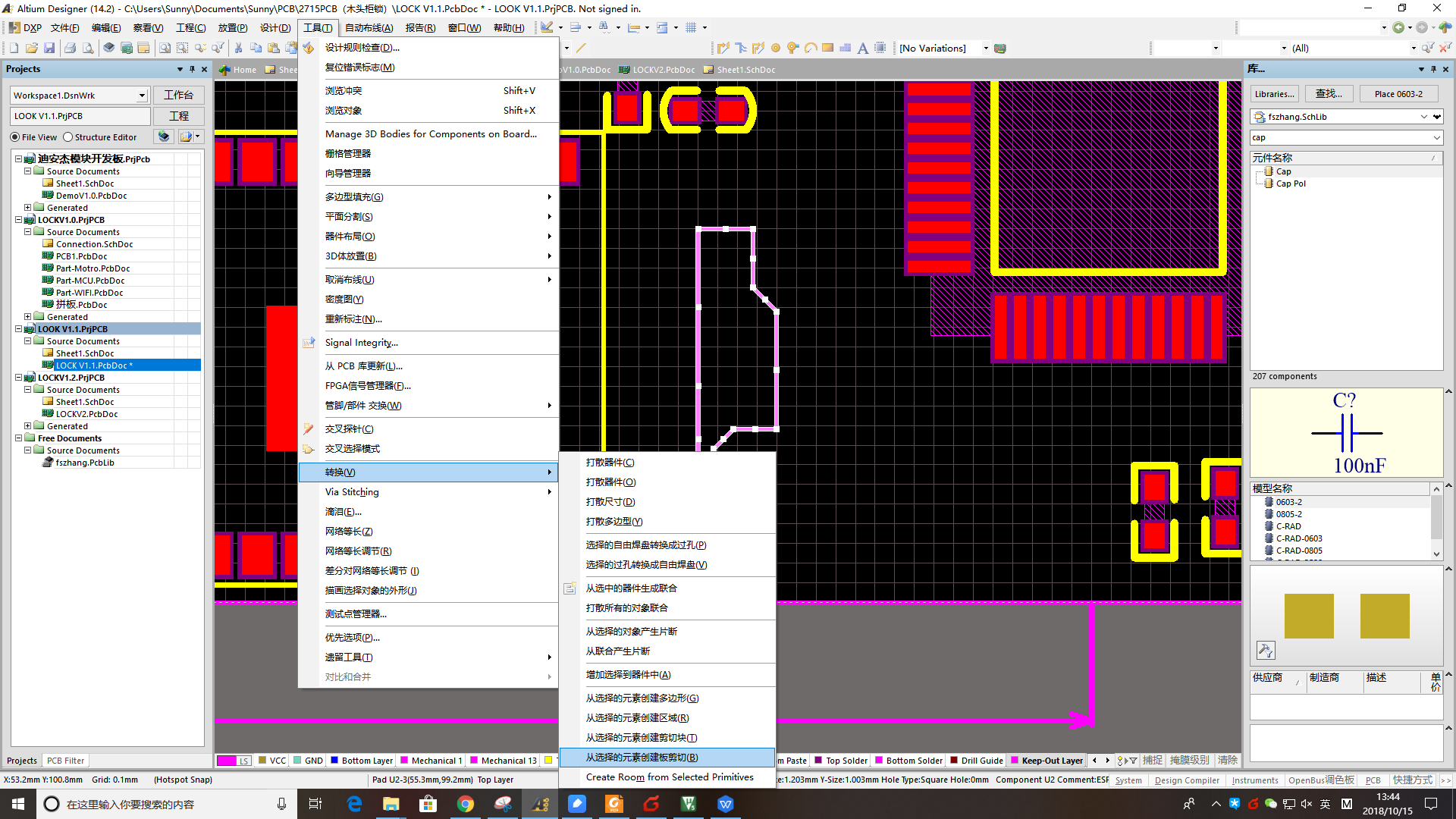
Task: Switch to the Structure Editor radio button
Action: click(x=68, y=137)
